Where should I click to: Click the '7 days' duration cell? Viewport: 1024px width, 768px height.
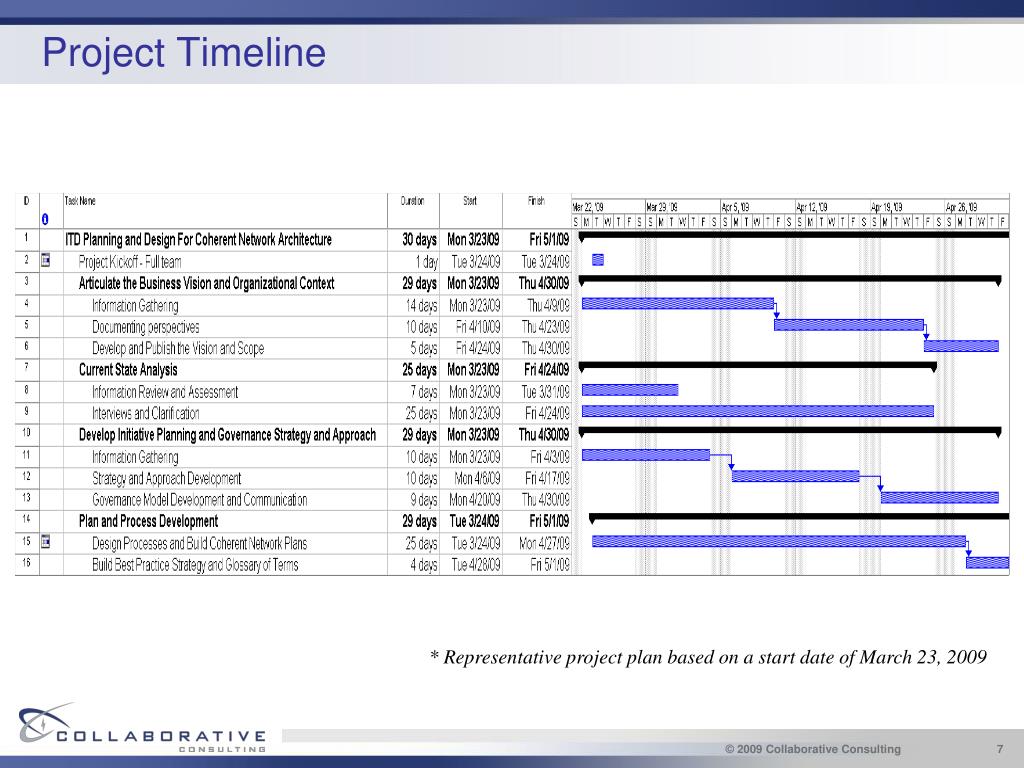pyautogui.click(x=424, y=392)
